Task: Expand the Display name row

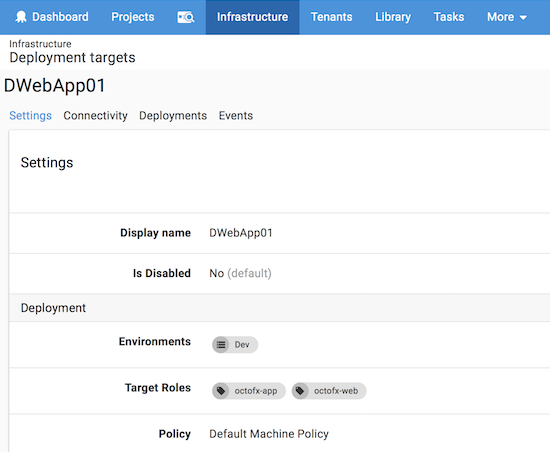Action: click(x=280, y=233)
